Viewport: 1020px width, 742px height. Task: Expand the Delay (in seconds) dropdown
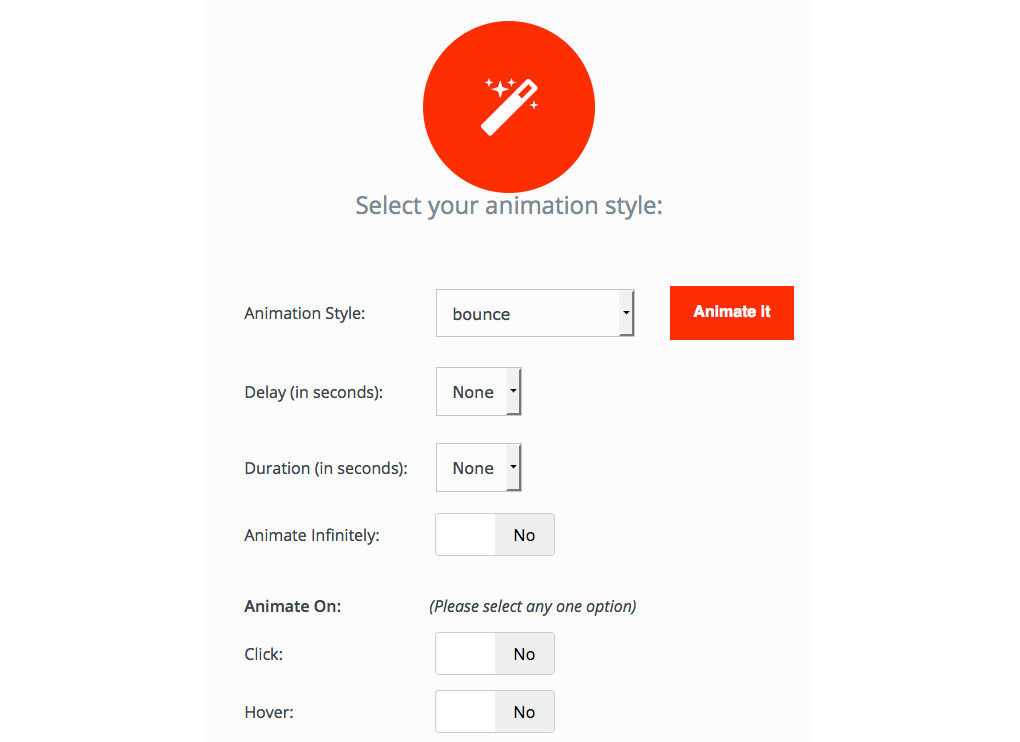(478, 391)
